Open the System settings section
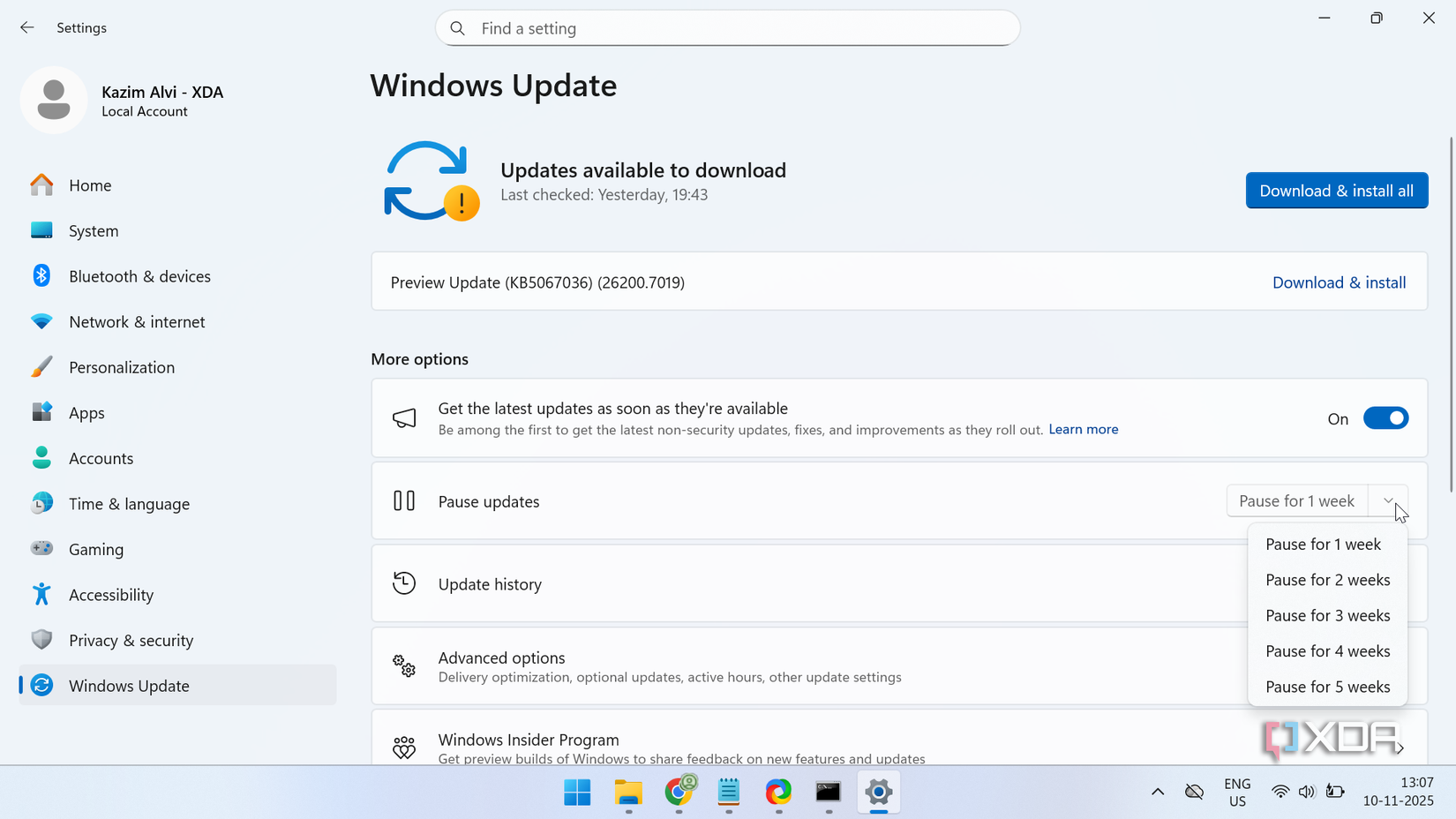The width and height of the screenshot is (1456, 819). point(94,230)
